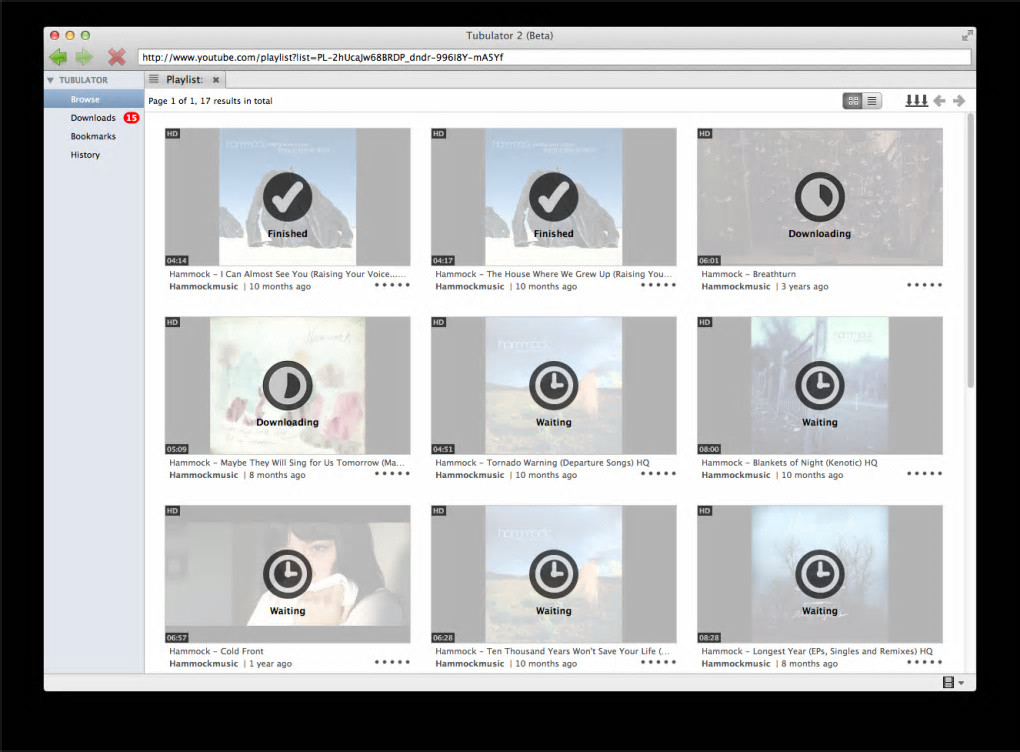This screenshot has height=752, width=1020.
Task: Open the Blankets of Night thumbnail
Action: (820, 385)
